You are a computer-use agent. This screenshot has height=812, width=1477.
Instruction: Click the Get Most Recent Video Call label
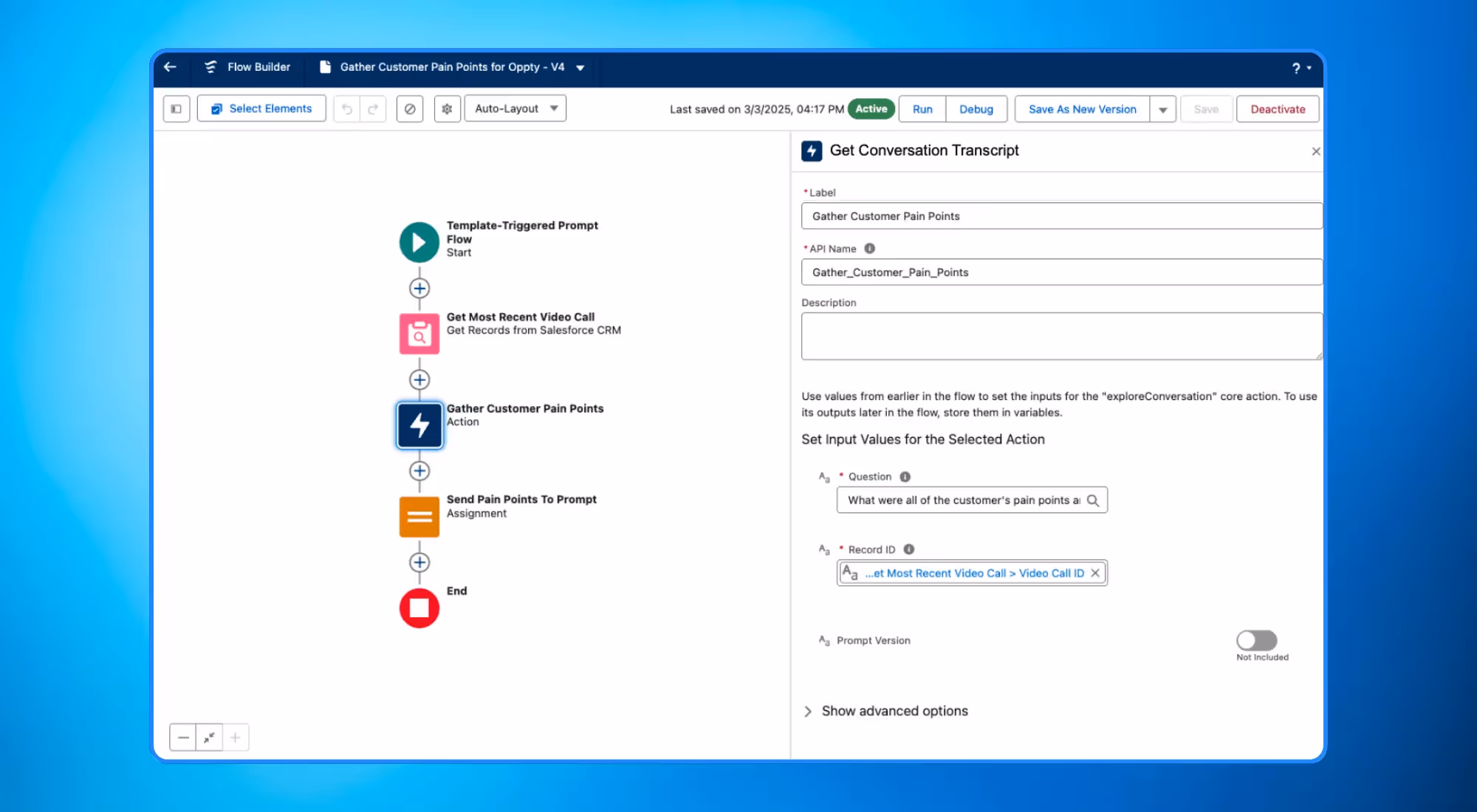point(520,317)
